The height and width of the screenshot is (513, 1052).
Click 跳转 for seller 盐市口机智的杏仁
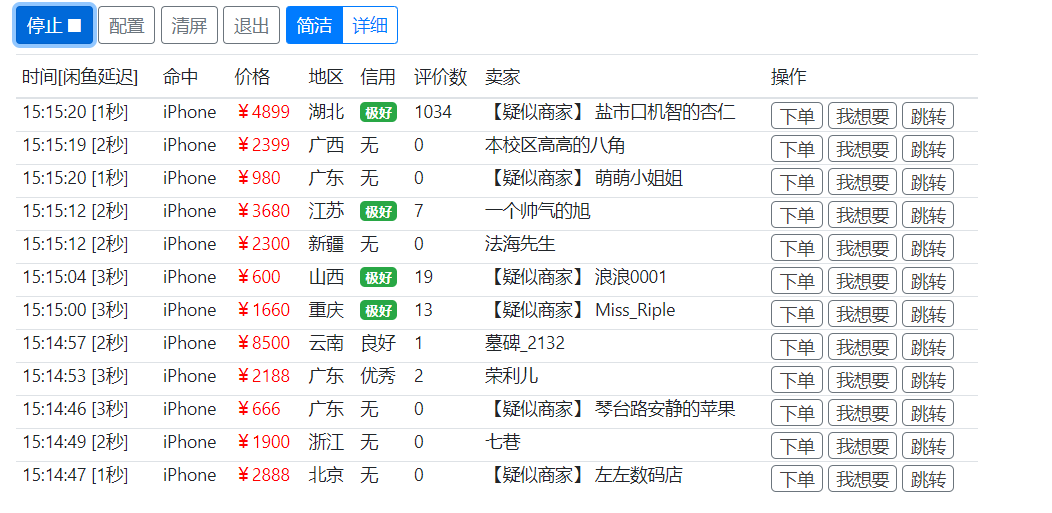tap(927, 116)
